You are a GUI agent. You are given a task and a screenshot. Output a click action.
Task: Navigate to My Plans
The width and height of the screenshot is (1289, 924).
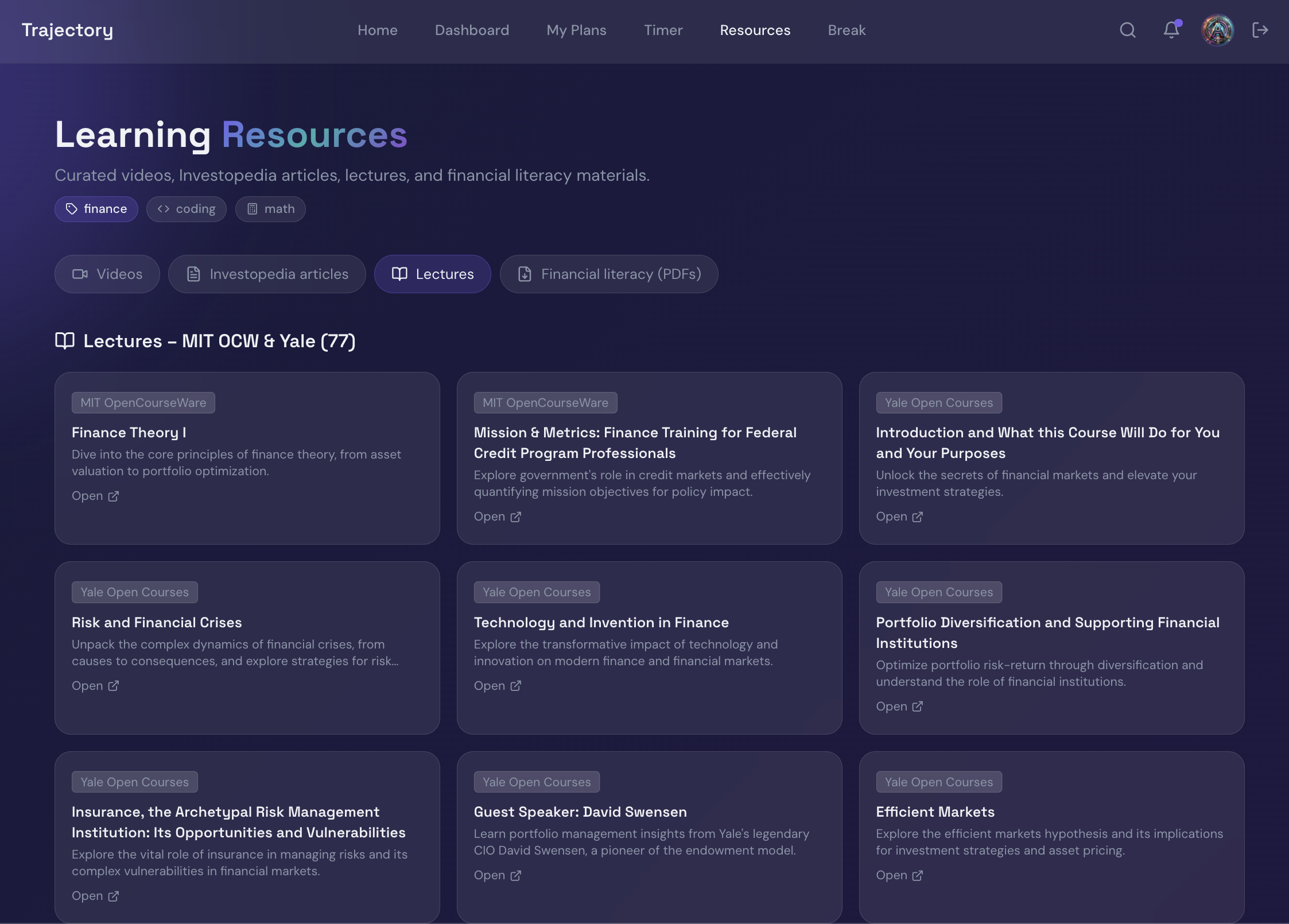576,30
